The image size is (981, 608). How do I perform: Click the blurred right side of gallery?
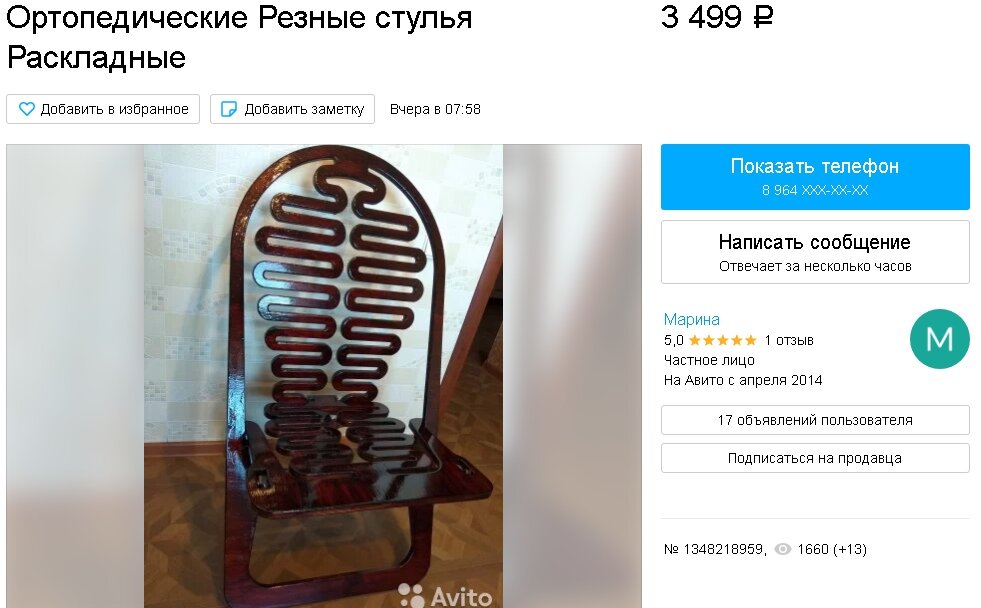click(x=572, y=376)
